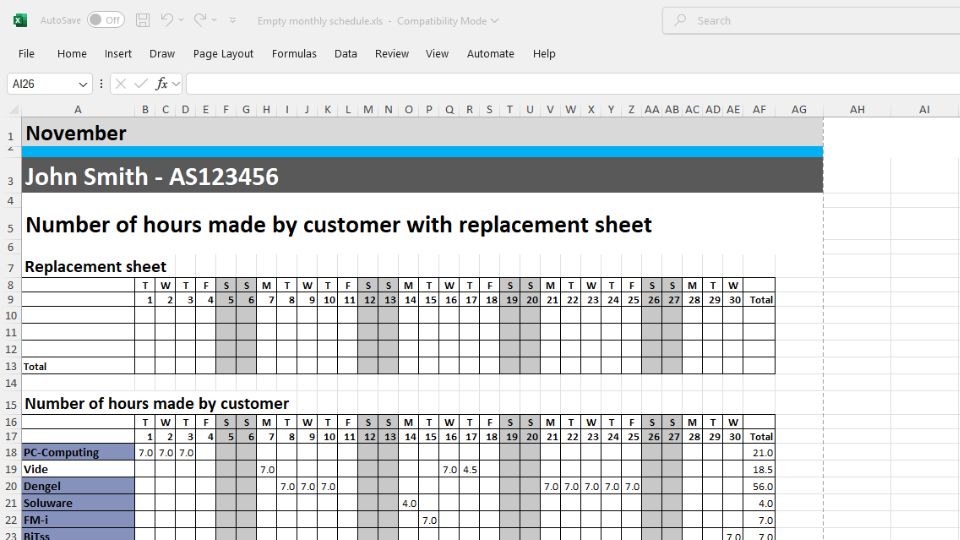Open the File menu
Viewport: 960px width, 540px height.
pyautogui.click(x=26, y=54)
